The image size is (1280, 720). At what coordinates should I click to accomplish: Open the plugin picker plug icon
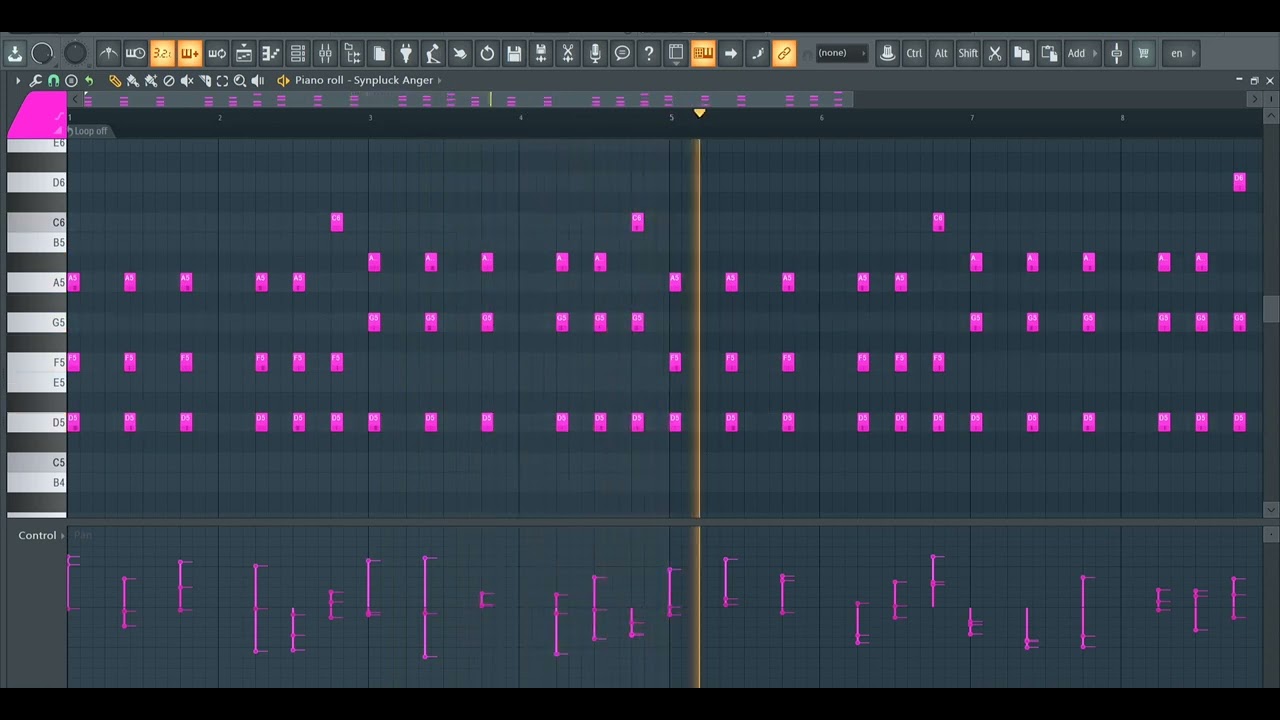pyautogui.click(x=406, y=53)
